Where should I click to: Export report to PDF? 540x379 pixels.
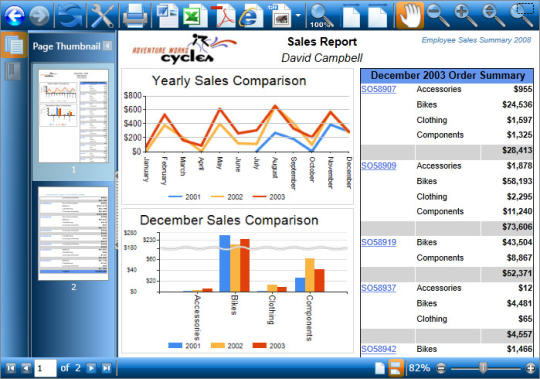pyautogui.click(x=223, y=15)
